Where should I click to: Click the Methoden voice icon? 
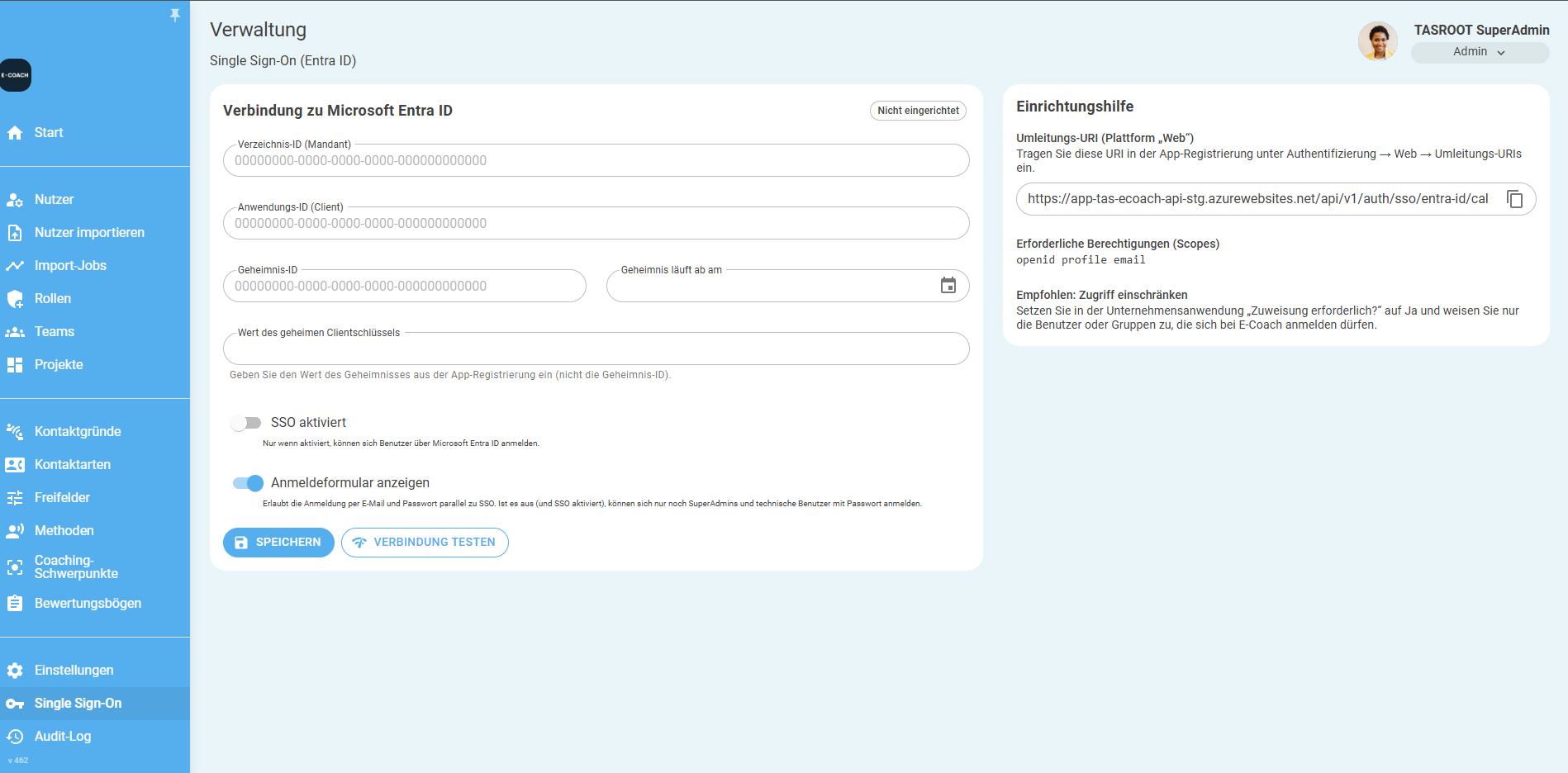click(x=15, y=531)
